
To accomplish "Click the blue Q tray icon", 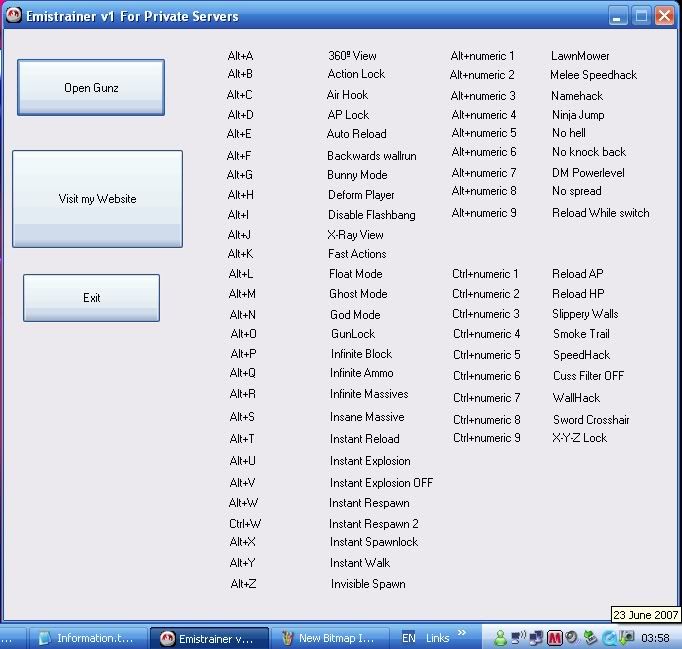I will click(x=609, y=638).
